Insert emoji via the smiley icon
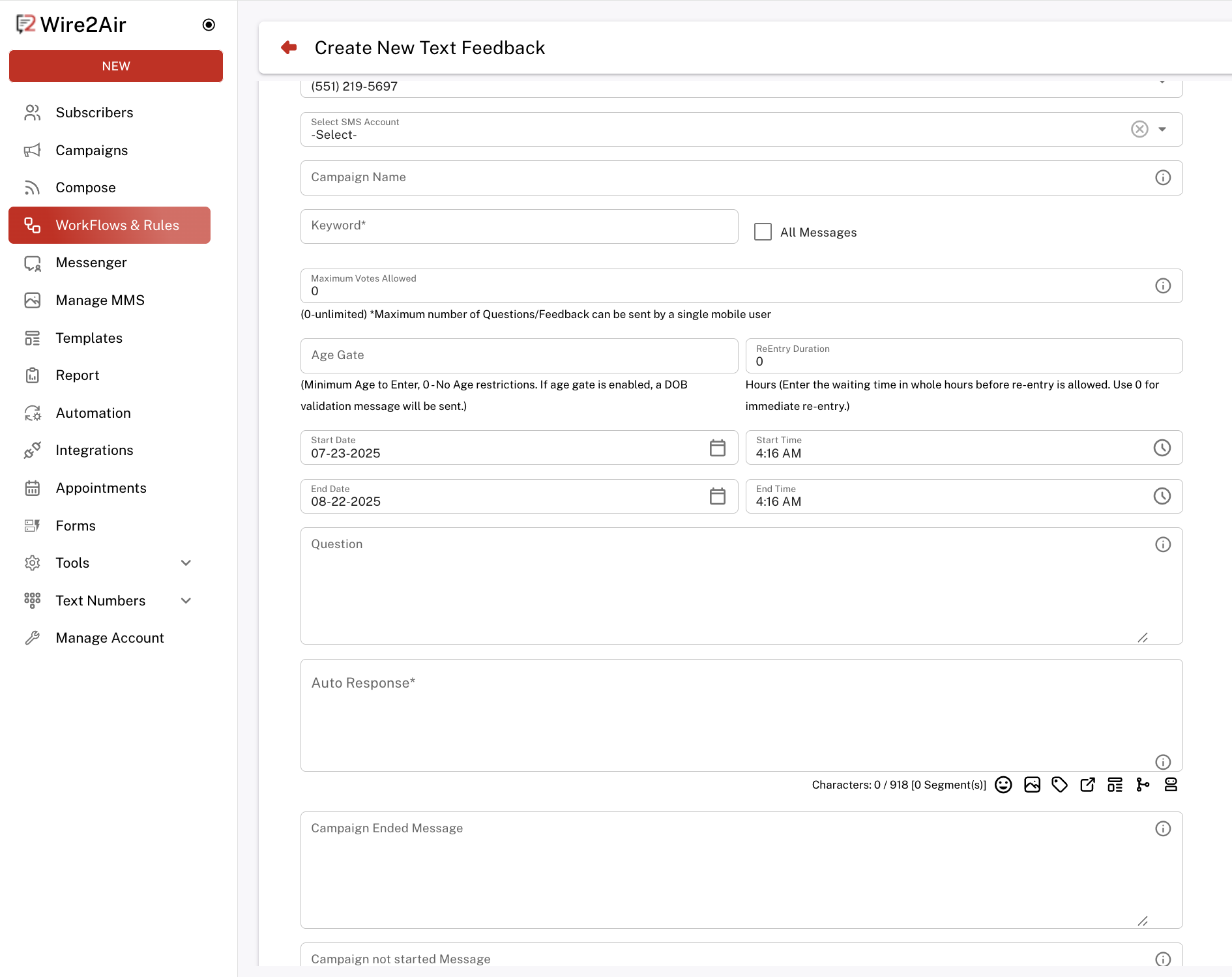This screenshot has width=1232, height=977. tap(1003, 785)
